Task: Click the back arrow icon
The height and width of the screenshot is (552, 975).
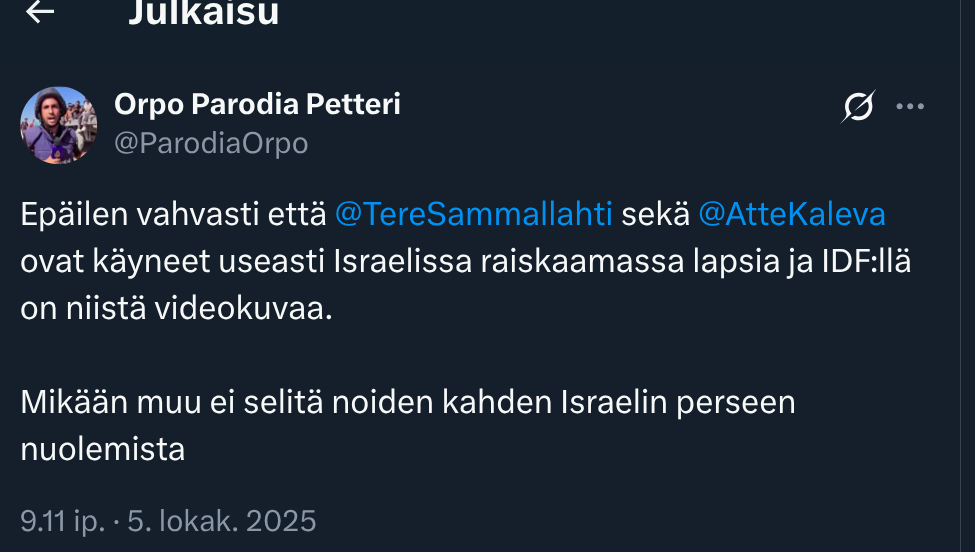Action: pyautogui.click(x=40, y=12)
